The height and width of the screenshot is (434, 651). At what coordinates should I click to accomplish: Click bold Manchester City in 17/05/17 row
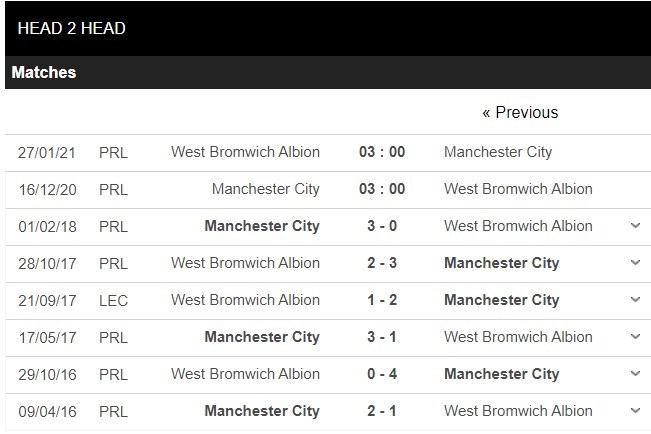262,337
